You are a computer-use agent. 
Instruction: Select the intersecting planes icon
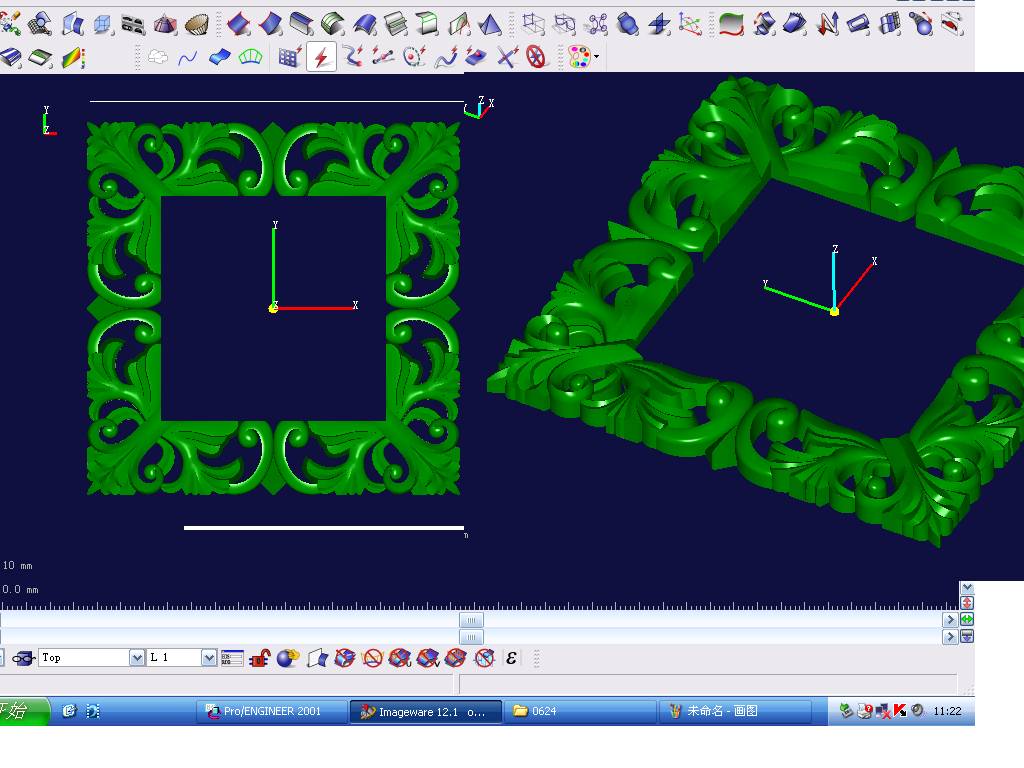(x=659, y=25)
